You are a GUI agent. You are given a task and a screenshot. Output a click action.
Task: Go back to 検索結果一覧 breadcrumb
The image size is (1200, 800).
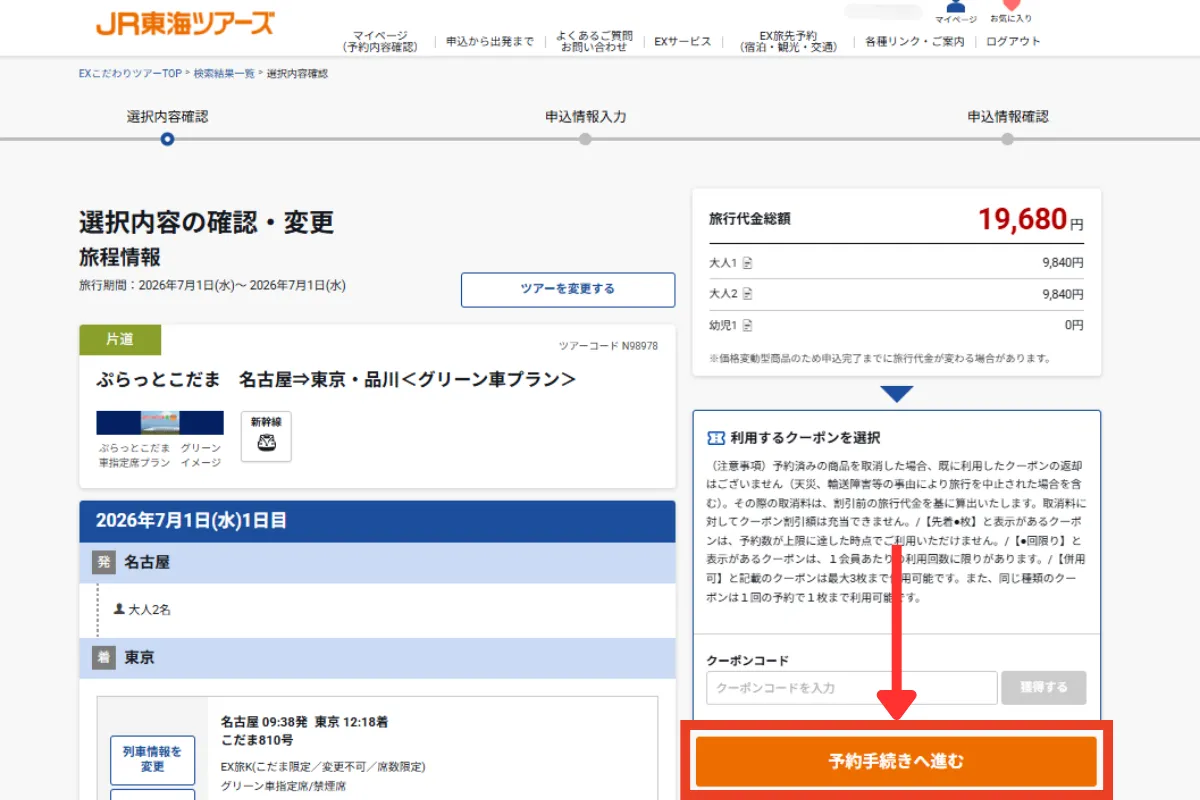(224, 74)
